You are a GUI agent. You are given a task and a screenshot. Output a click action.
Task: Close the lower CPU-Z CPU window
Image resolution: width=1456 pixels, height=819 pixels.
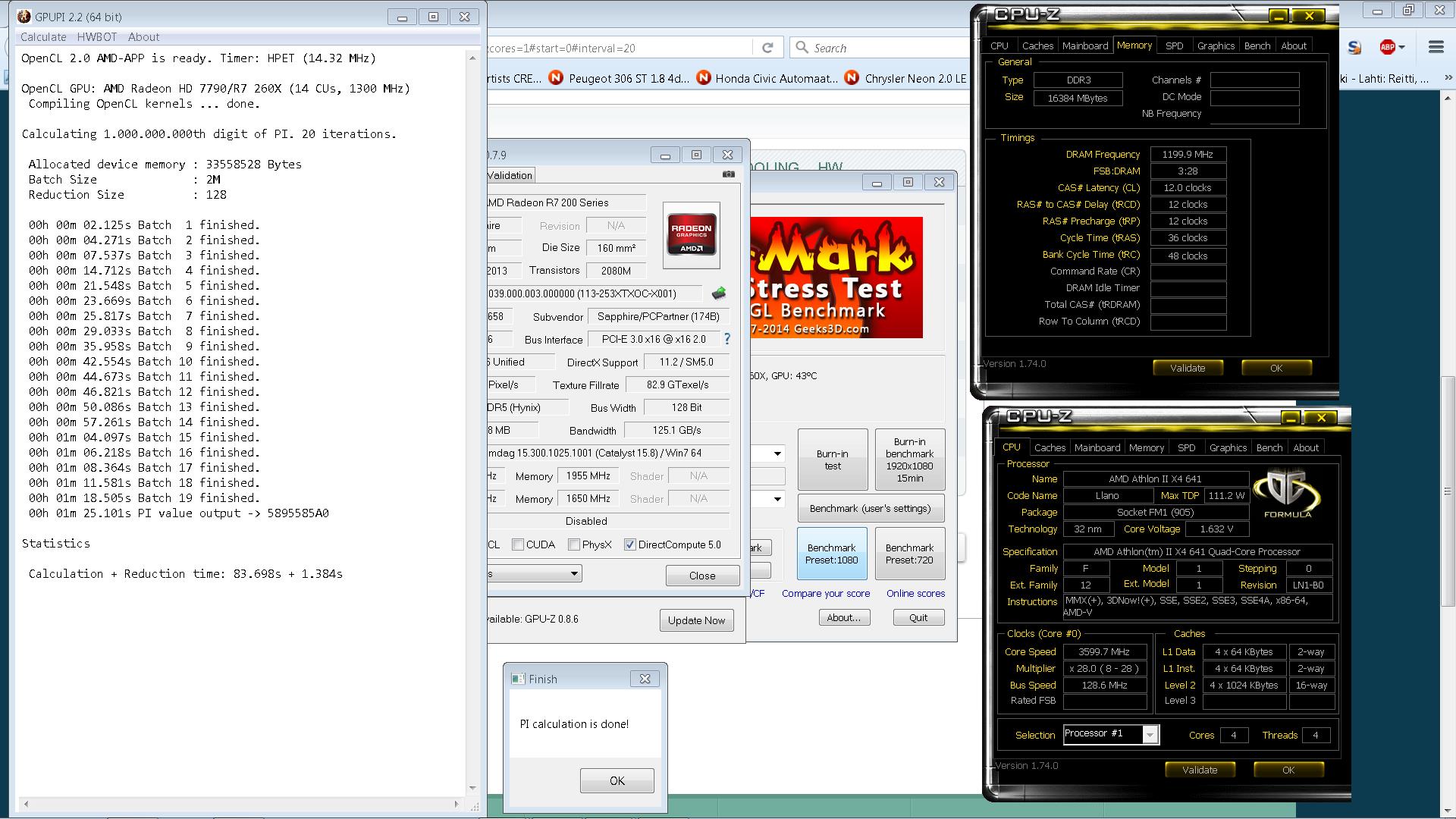(1321, 417)
